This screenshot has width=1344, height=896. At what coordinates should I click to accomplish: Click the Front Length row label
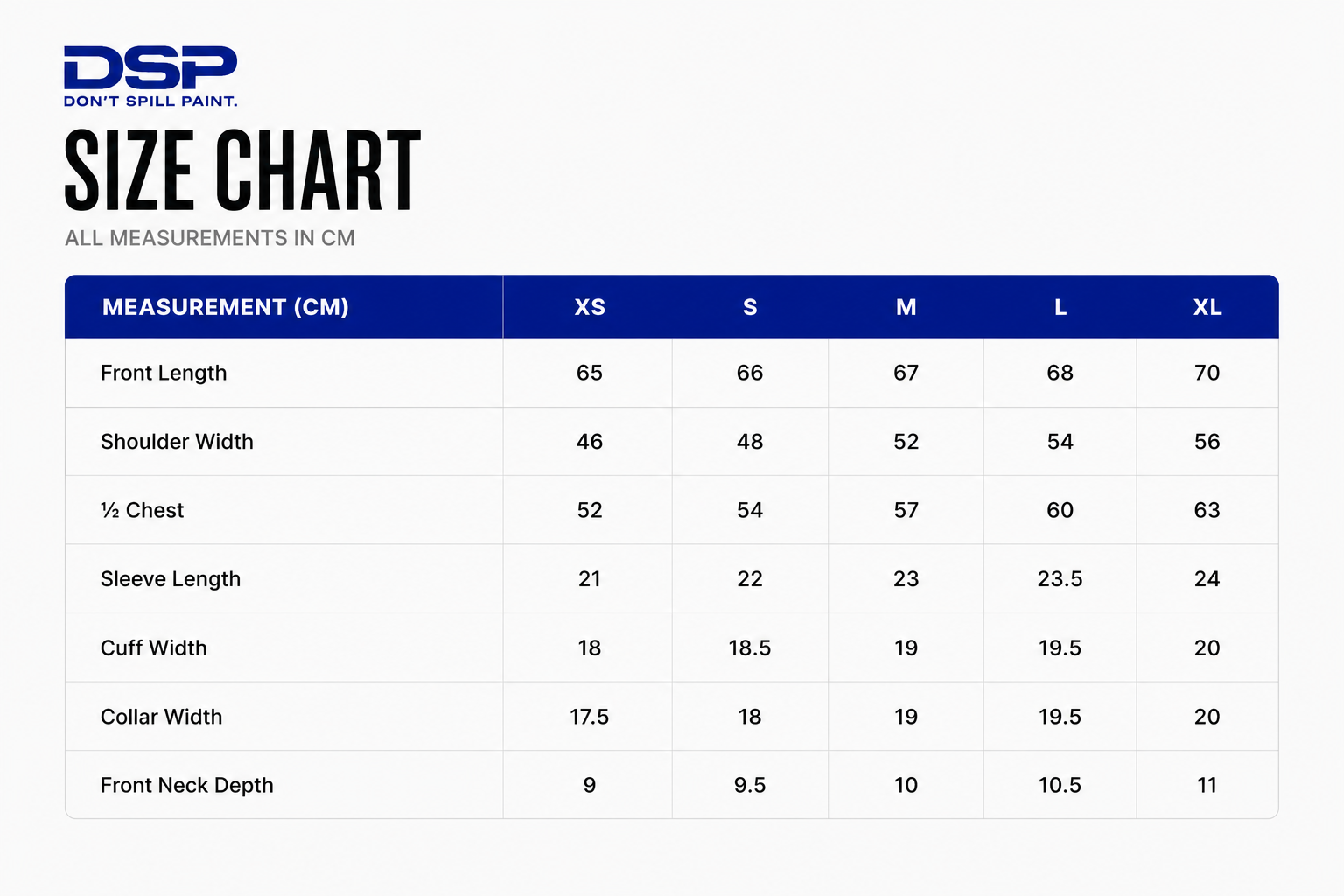(164, 373)
